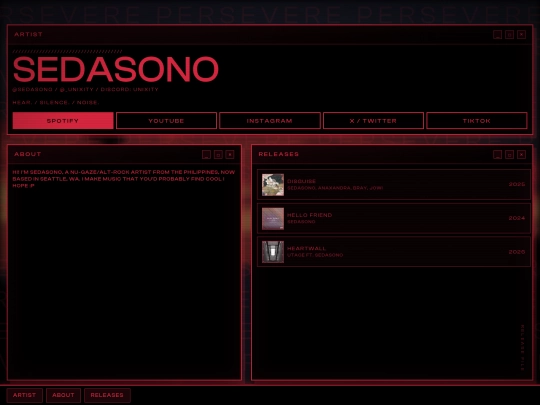The image size is (540, 405).
Task: Click the Artist window title label
Action: (x=28, y=34)
